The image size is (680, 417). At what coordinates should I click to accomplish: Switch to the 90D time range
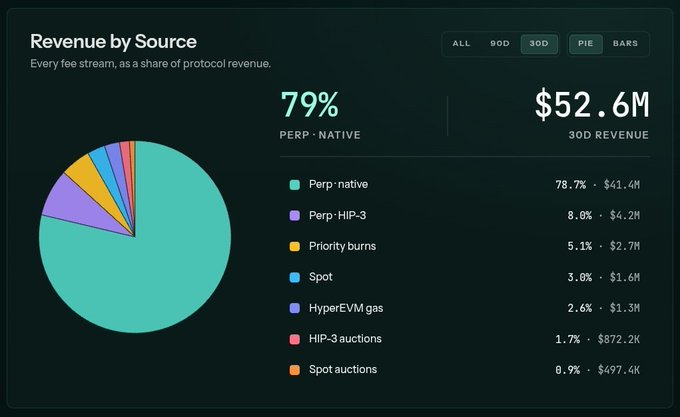click(x=500, y=44)
